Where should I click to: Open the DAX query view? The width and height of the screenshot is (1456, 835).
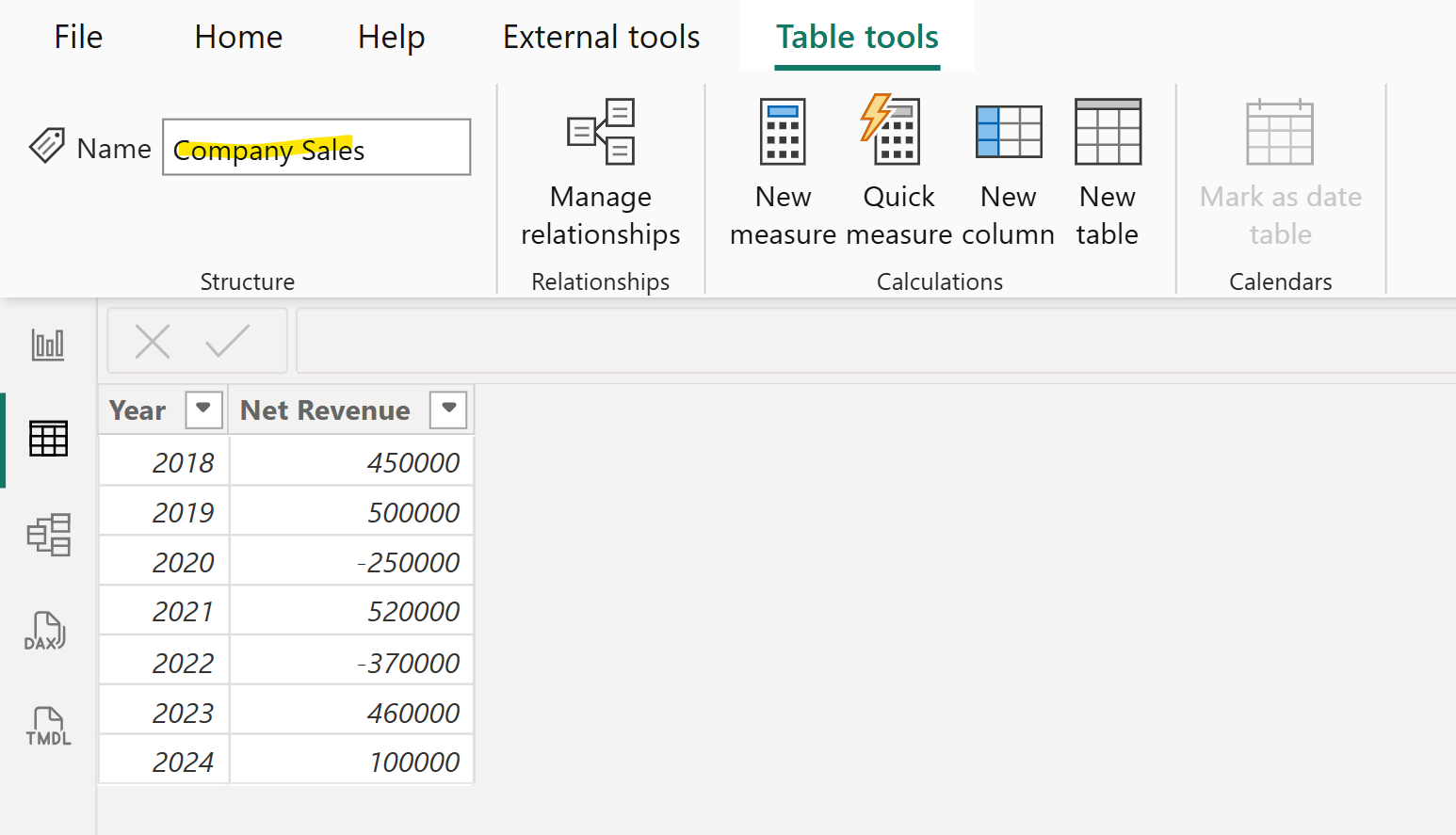pos(45,631)
